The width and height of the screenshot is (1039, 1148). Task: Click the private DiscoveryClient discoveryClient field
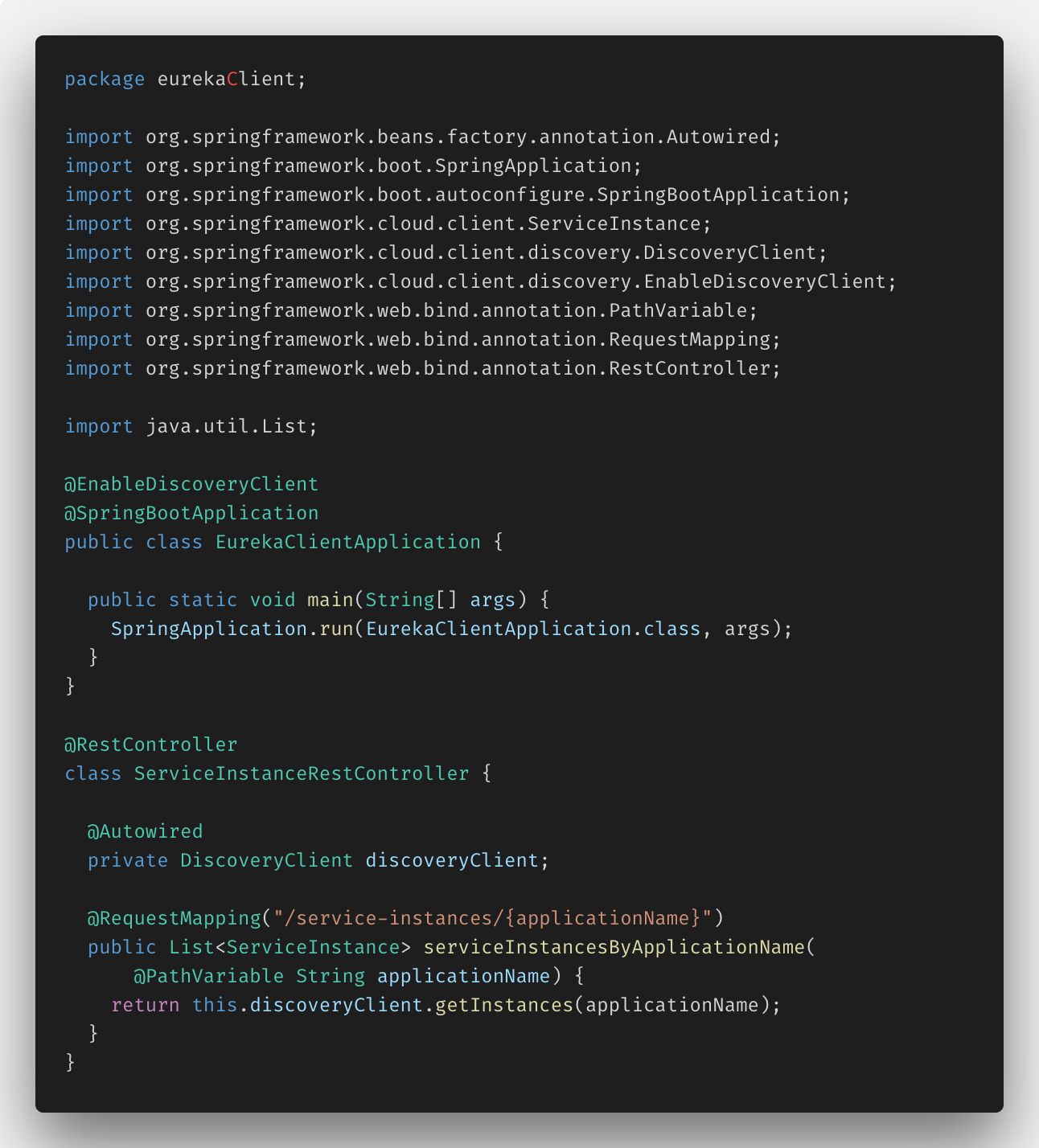[x=318, y=860]
